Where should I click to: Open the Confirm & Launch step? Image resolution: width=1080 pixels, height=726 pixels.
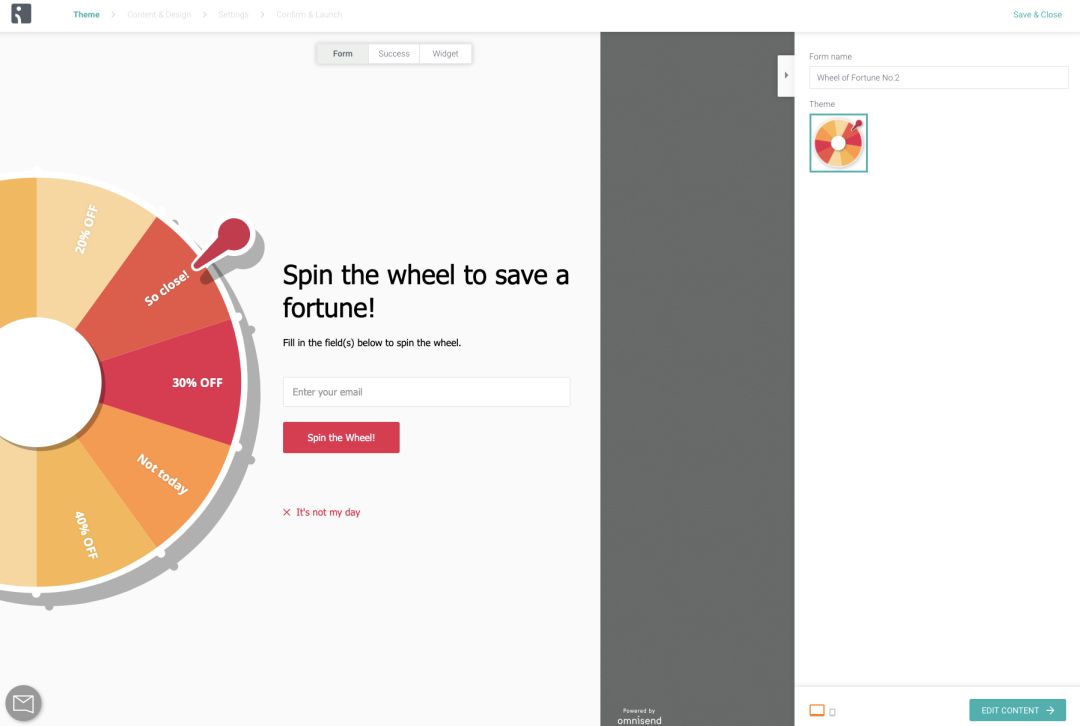tap(309, 15)
